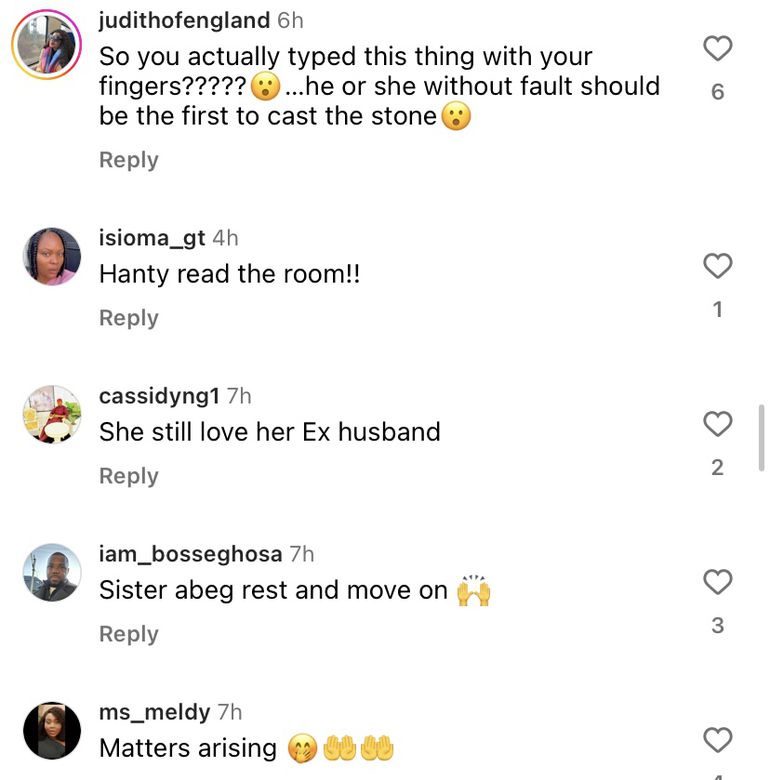The height and width of the screenshot is (780, 770).
Task: Open iam_bosseghosa username link
Action: pos(190,554)
